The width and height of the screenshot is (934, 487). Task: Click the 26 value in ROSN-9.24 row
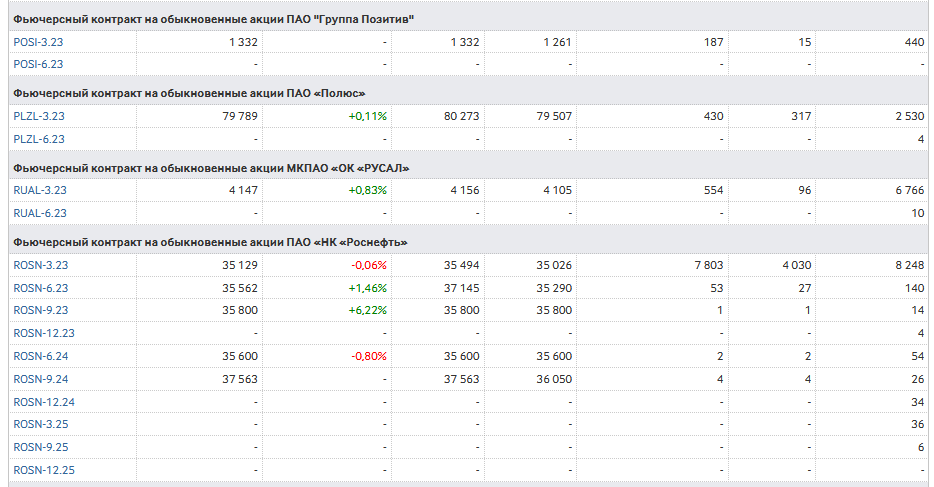pyautogui.click(x=918, y=379)
